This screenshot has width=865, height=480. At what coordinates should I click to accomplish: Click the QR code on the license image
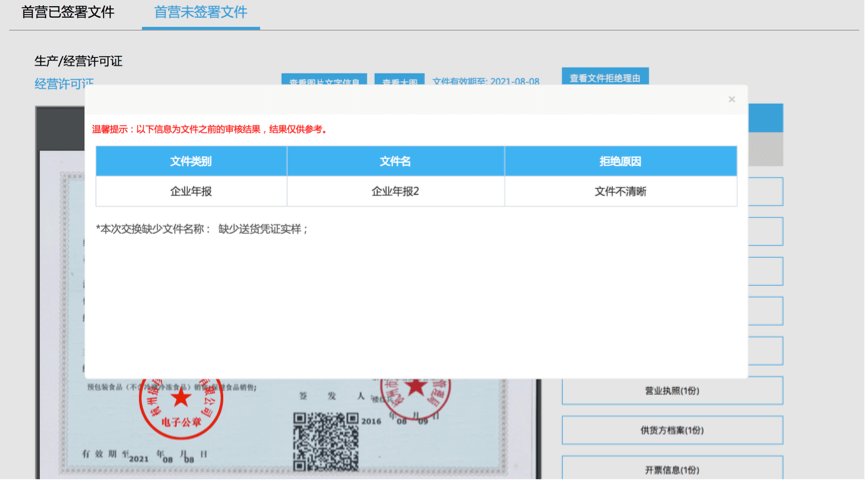[x=325, y=441]
